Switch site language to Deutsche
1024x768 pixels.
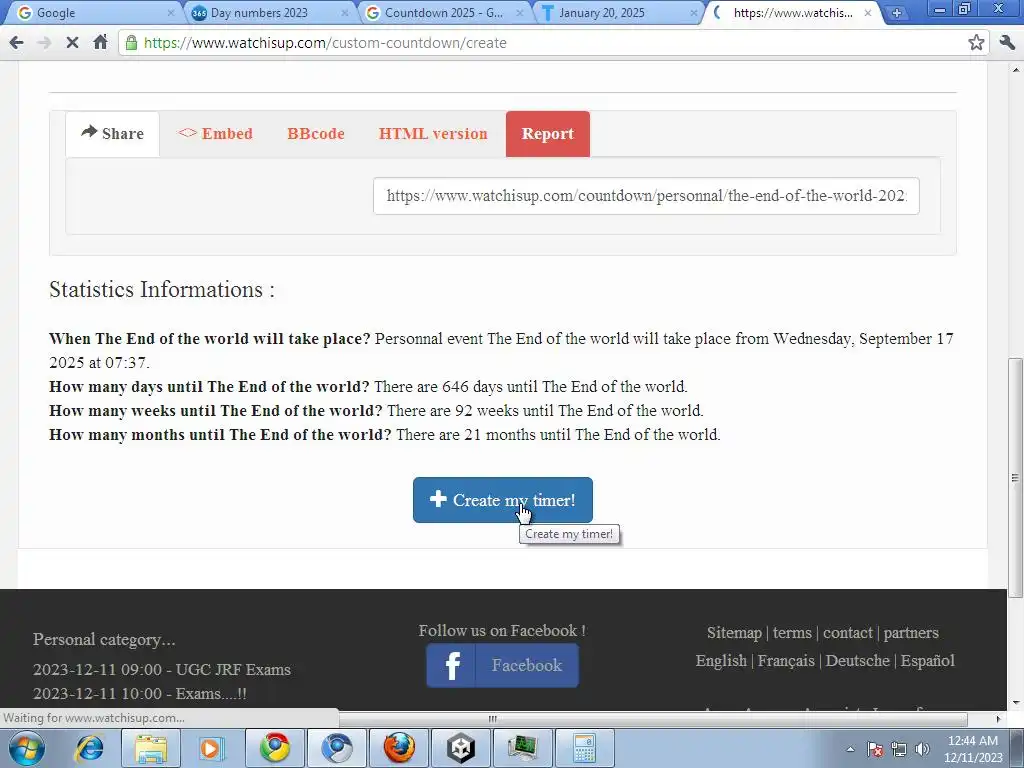857,661
